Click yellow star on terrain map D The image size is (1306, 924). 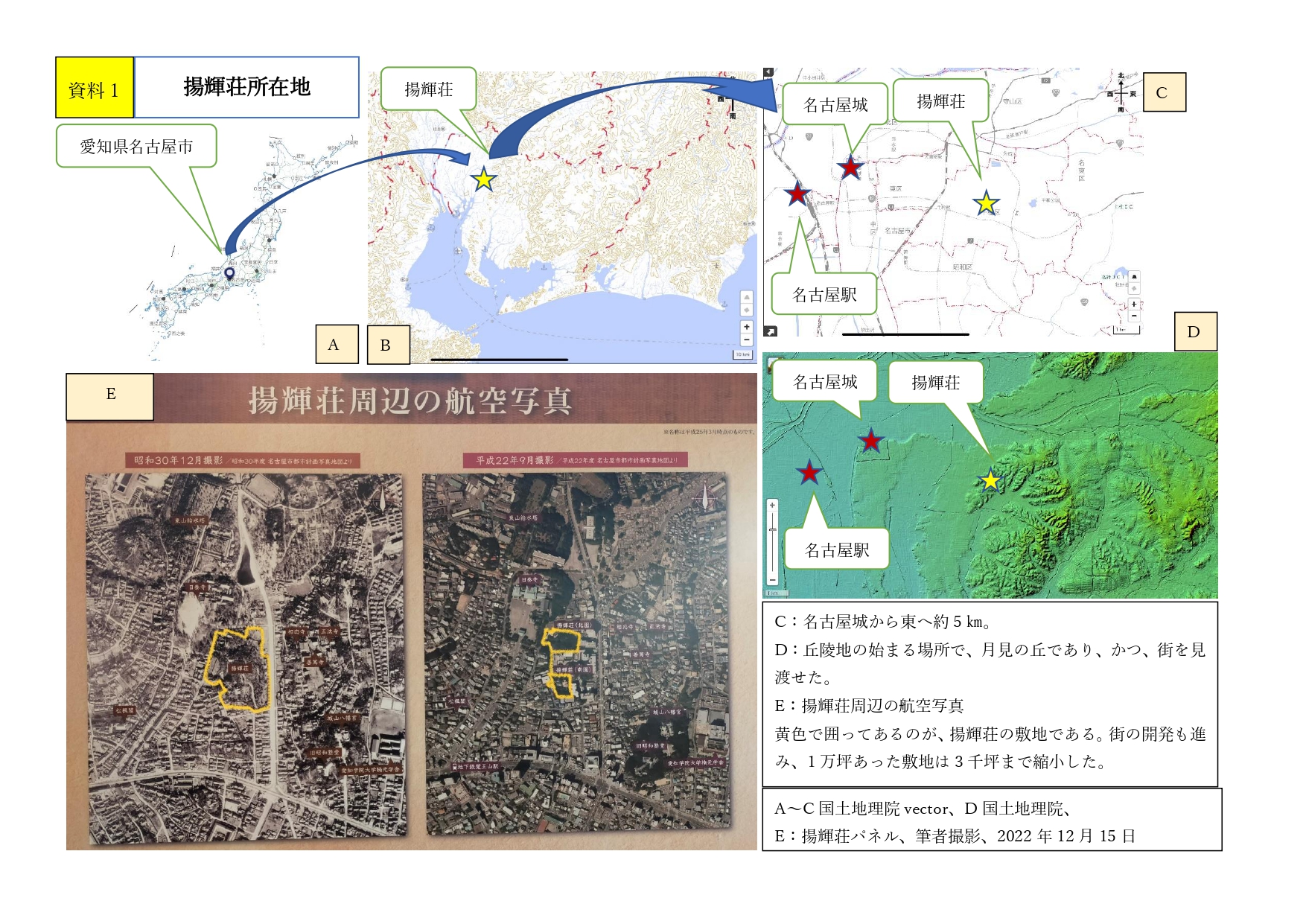[x=990, y=480]
